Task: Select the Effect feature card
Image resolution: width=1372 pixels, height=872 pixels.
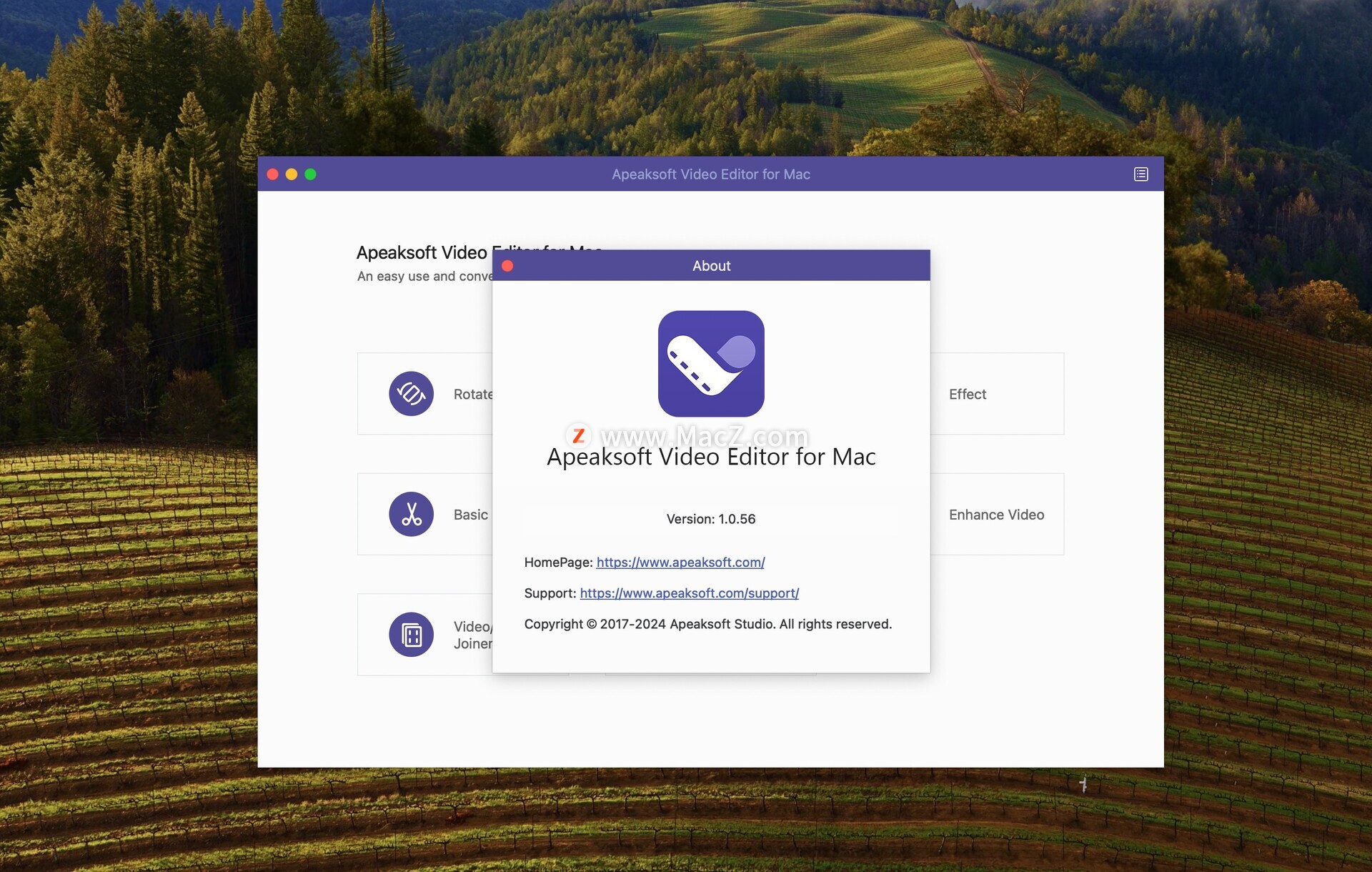Action: click(x=996, y=394)
